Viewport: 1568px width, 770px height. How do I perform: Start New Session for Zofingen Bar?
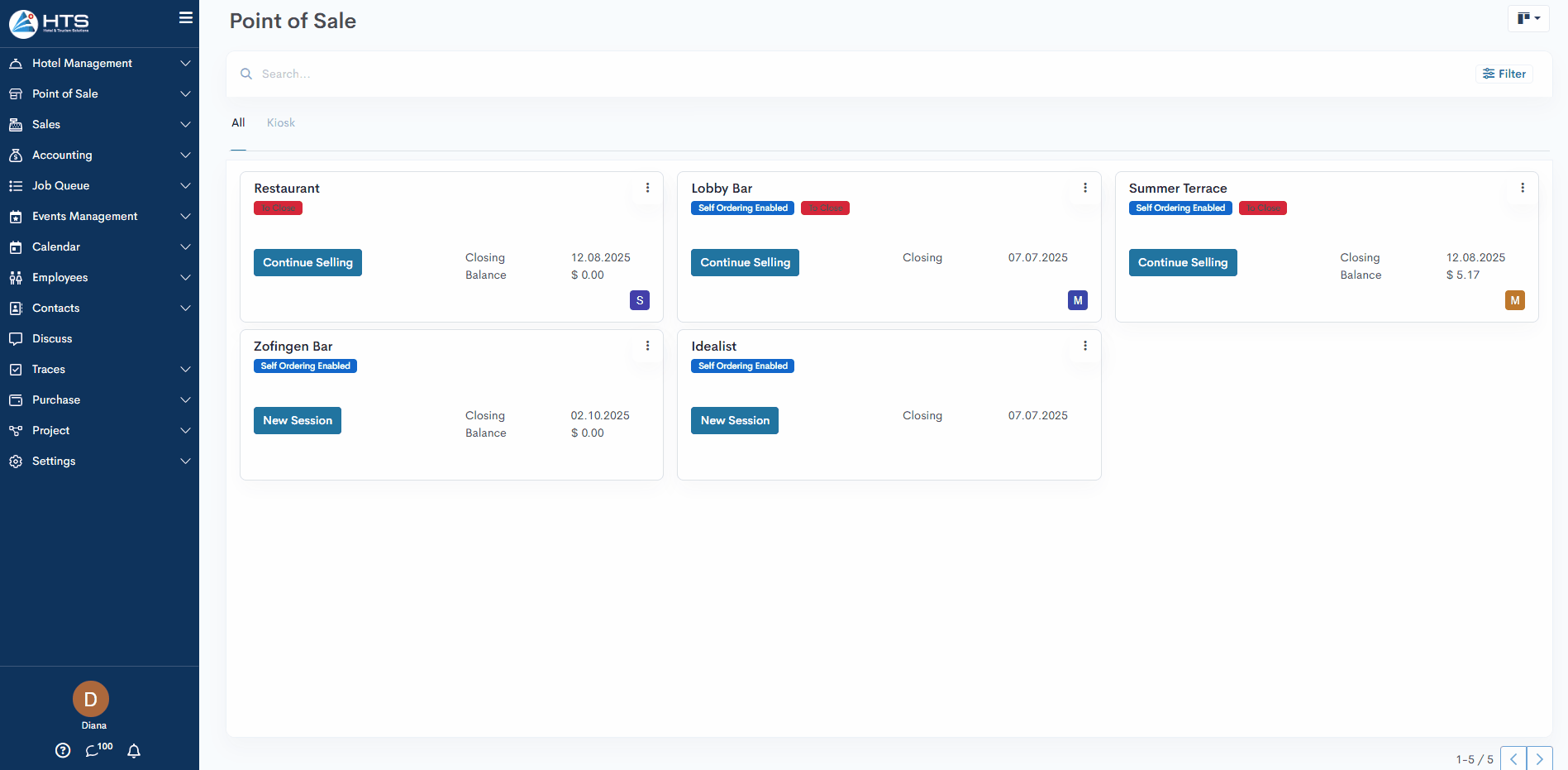tap(298, 420)
